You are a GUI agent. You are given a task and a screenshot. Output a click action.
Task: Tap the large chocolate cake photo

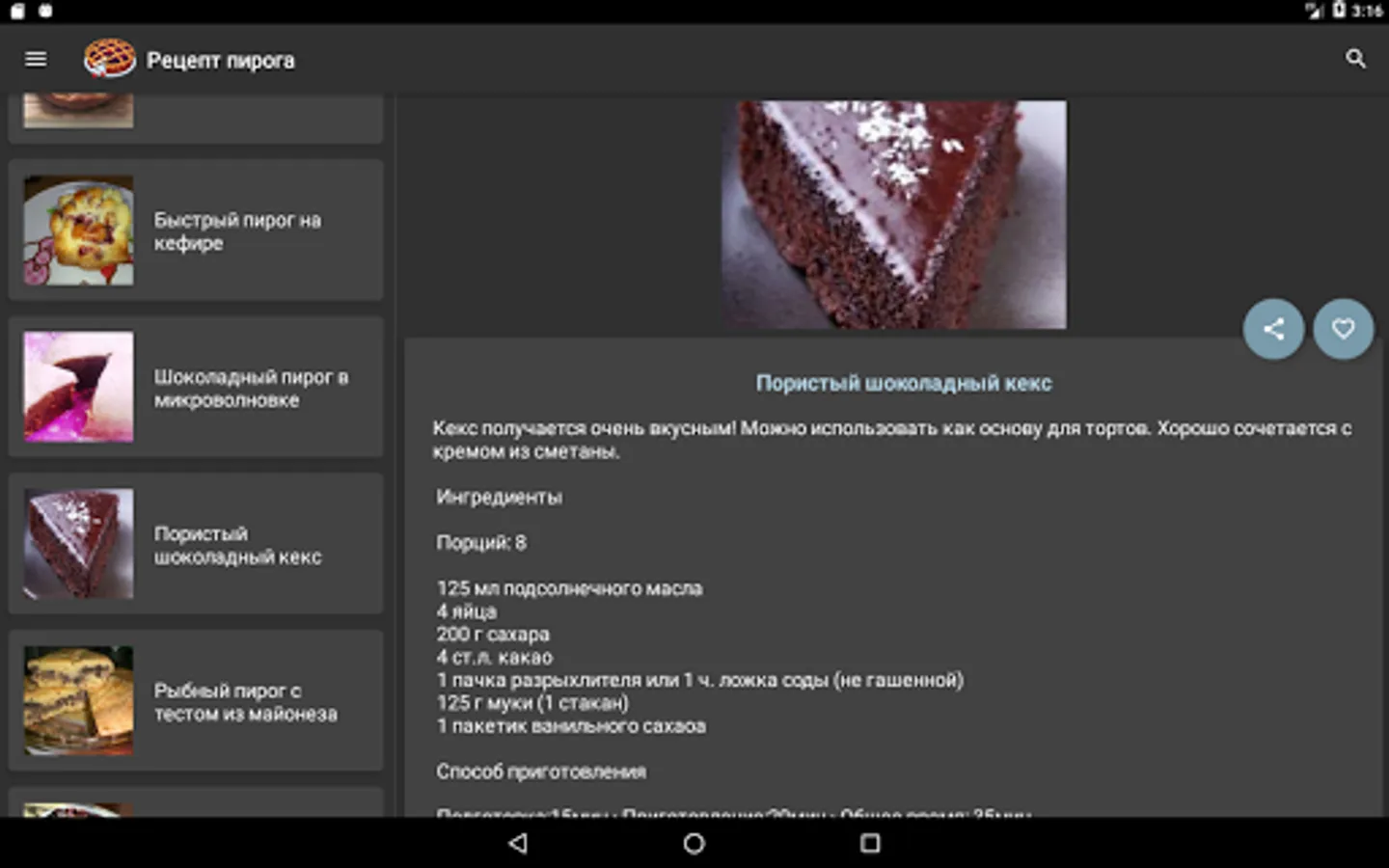(x=894, y=215)
